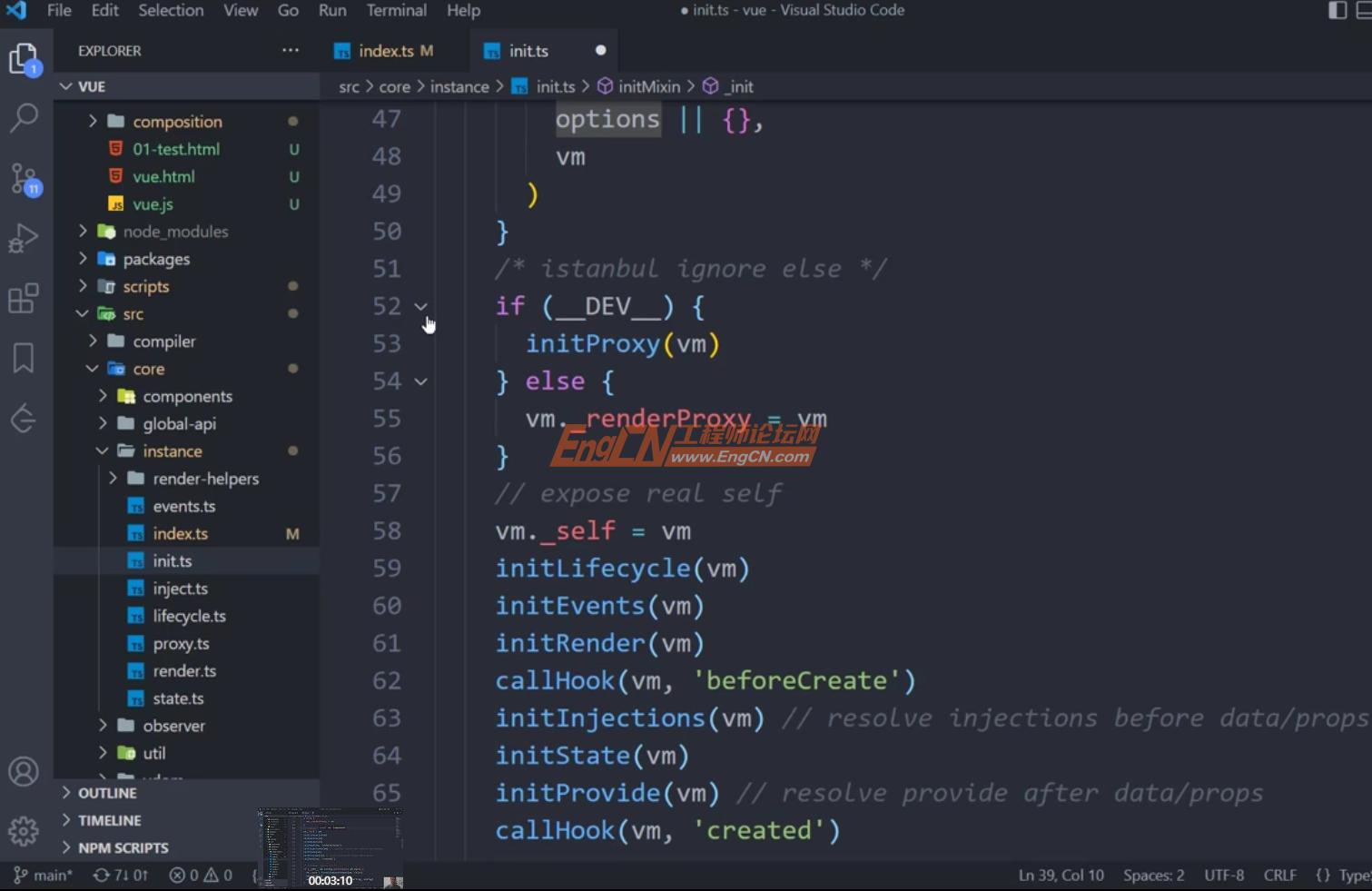Click the CRLF end-of-line indicator
The image size is (1372, 891).
click(x=1279, y=875)
